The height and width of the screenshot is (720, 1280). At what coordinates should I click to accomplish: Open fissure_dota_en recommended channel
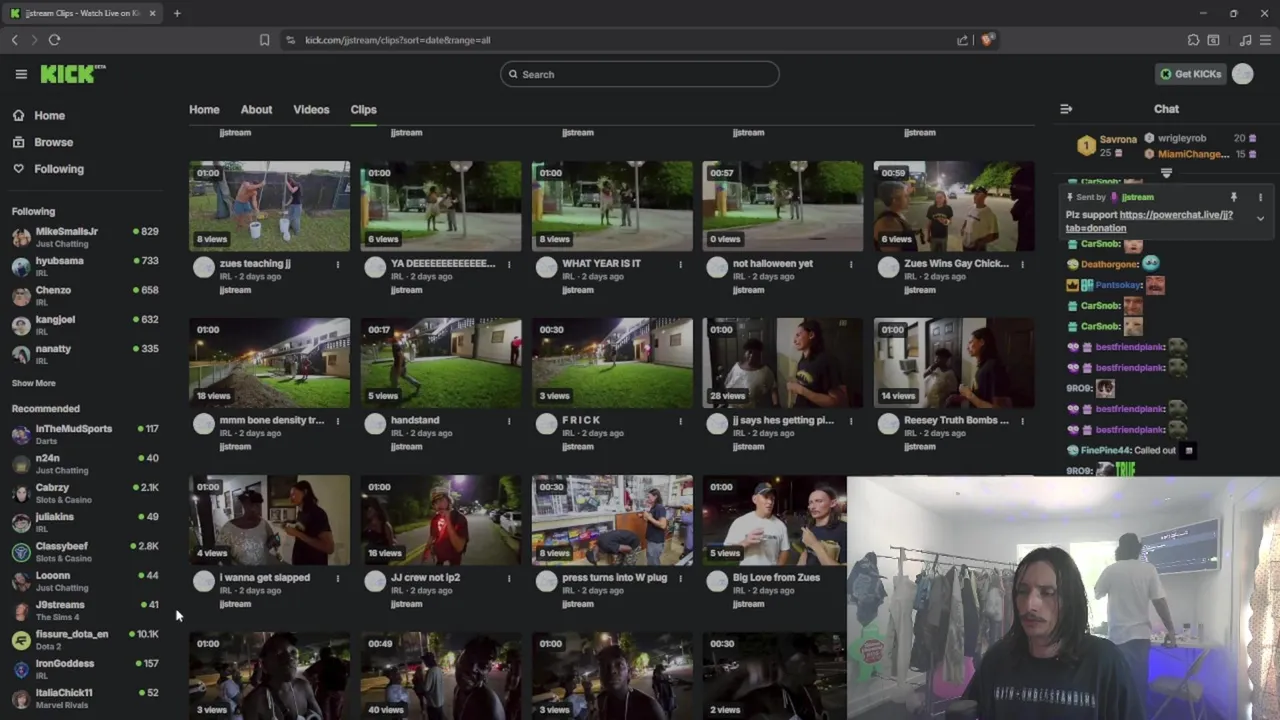[85, 640]
